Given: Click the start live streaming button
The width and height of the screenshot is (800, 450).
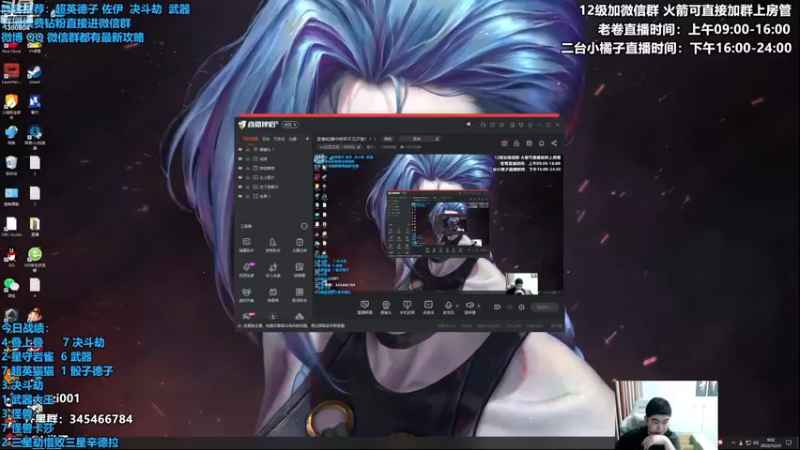Looking at the screenshot, I should click(544, 307).
